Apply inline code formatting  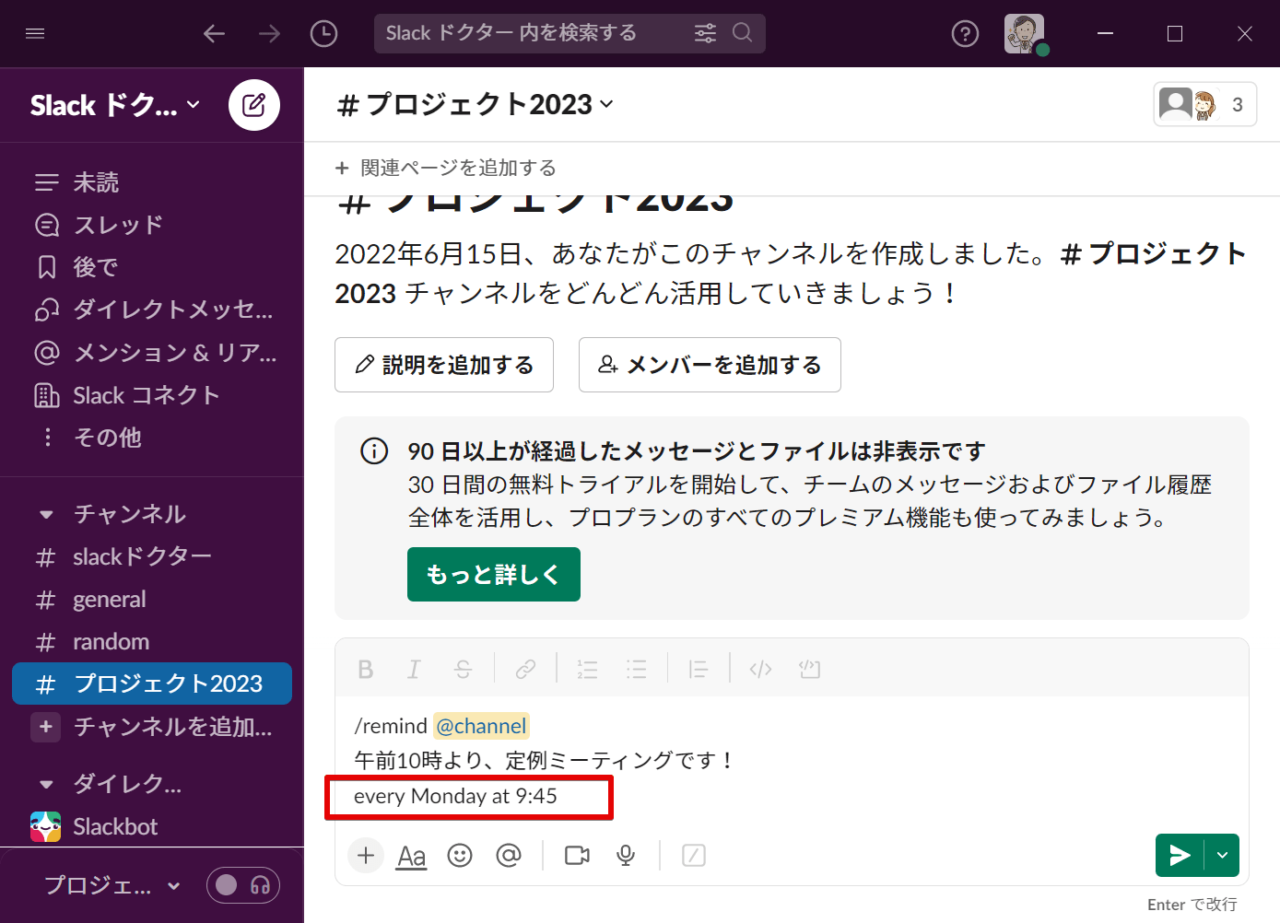(x=761, y=669)
